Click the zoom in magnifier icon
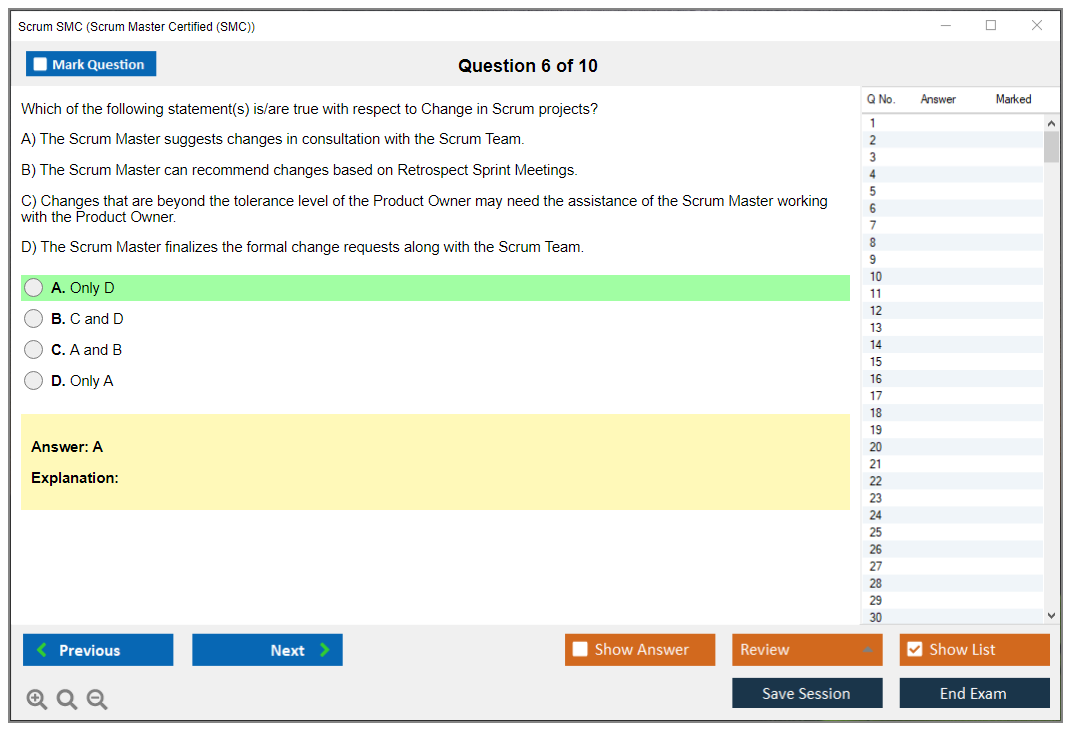This screenshot has width=1075, height=735. [36, 700]
